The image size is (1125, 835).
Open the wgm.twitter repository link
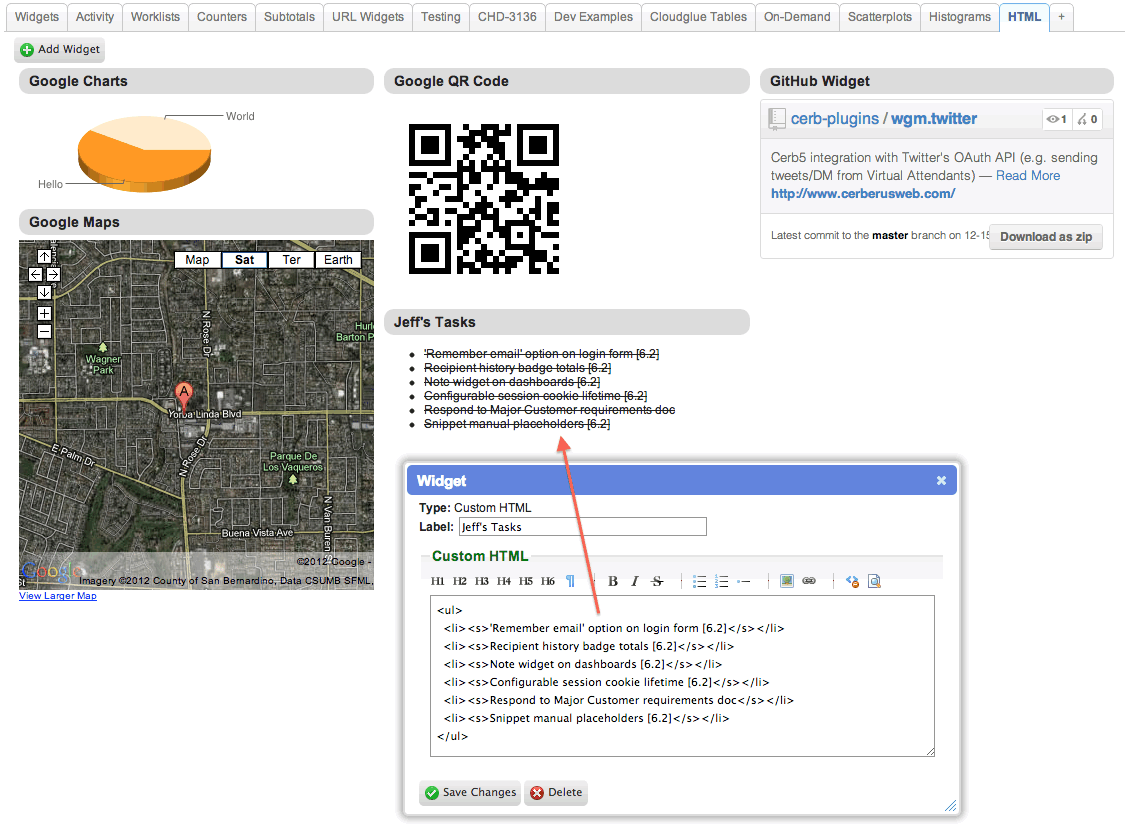click(933, 119)
